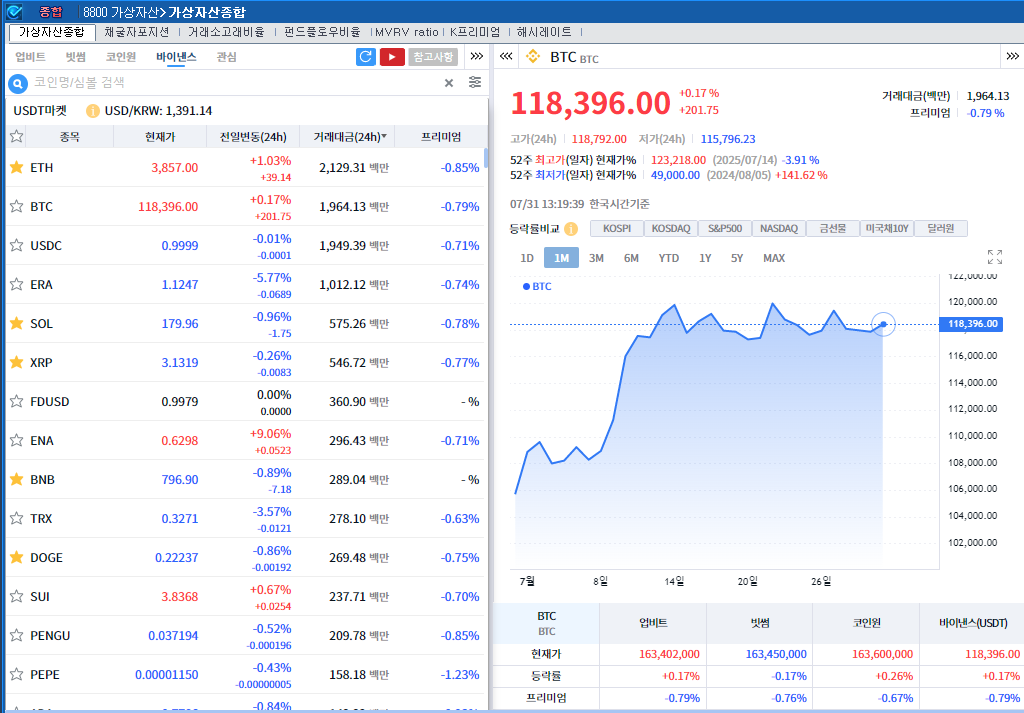Click the refresh icon in coin list
Screen dimensions: 1024x713
click(x=365, y=57)
